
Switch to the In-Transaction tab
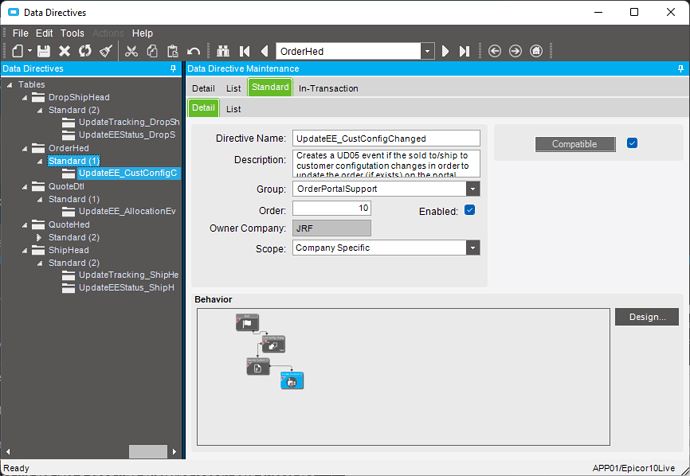pyautogui.click(x=328, y=88)
